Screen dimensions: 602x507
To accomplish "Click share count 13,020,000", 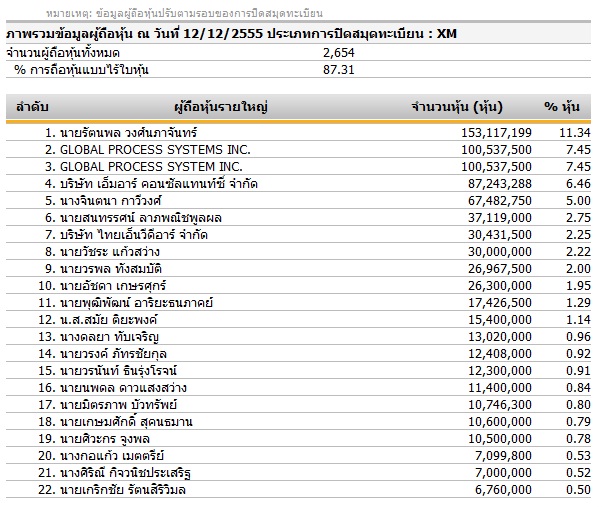I will (x=499, y=337).
